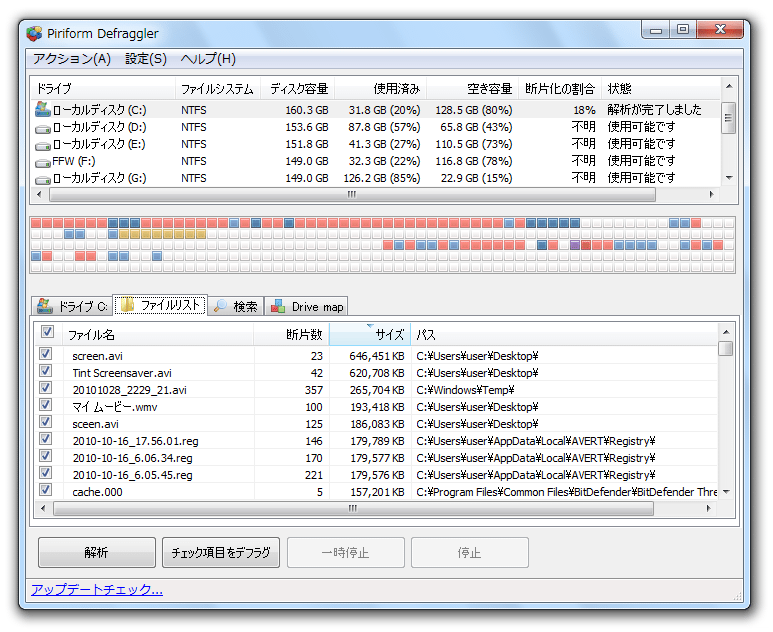Screen dimensions: 773x632
Task: Uncheck the checkbox for 20101028_2229_21.avi
Action: 45,388
